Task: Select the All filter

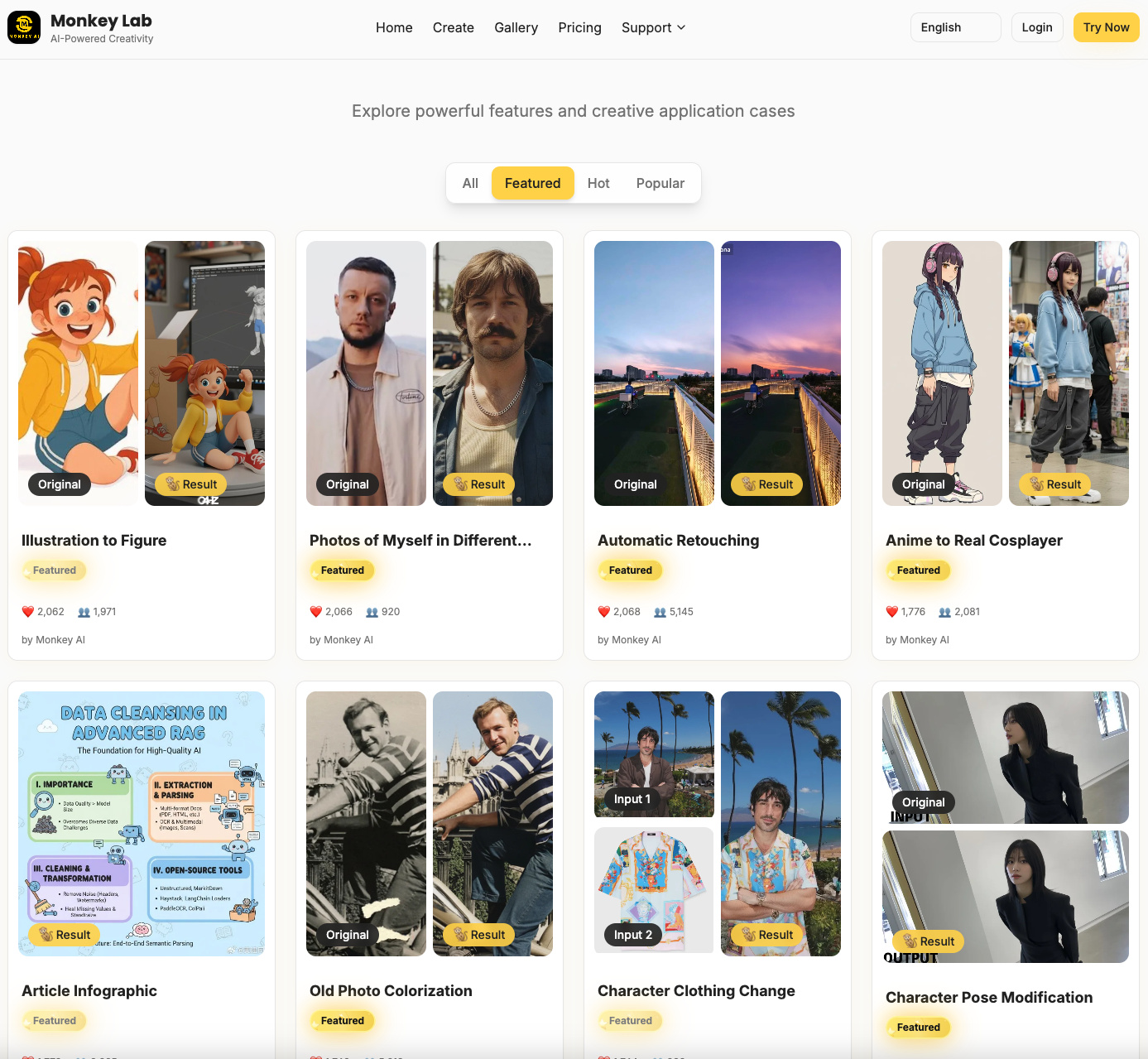Action: tap(469, 183)
